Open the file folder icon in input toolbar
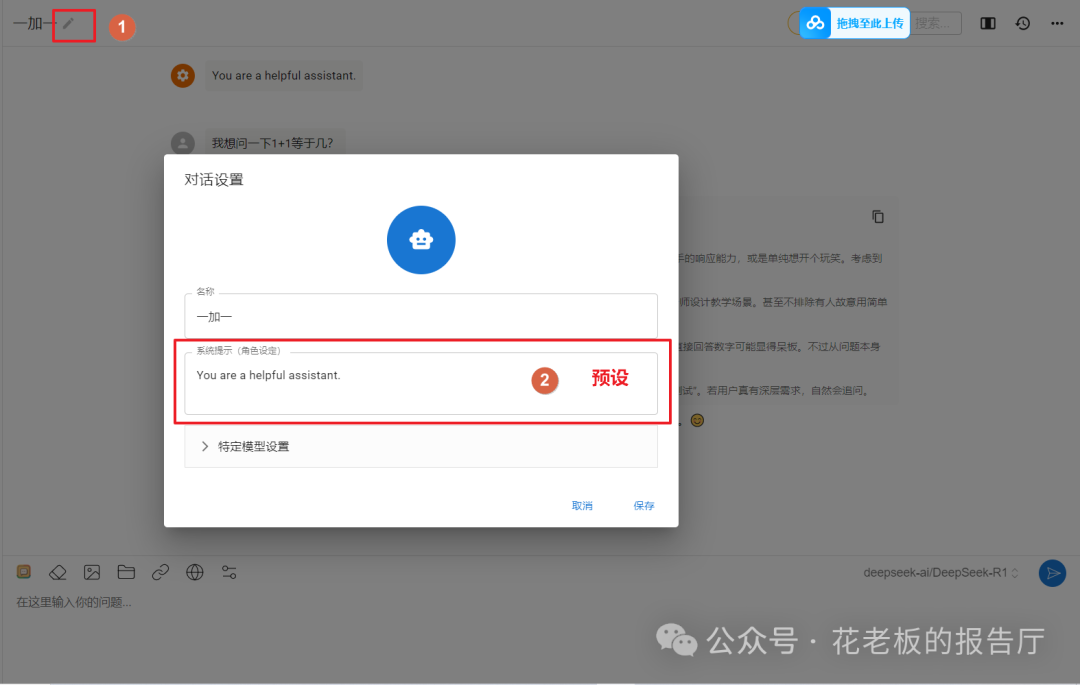Image resolution: width=1080 pixels, height=685 pixels. (126, 572)
